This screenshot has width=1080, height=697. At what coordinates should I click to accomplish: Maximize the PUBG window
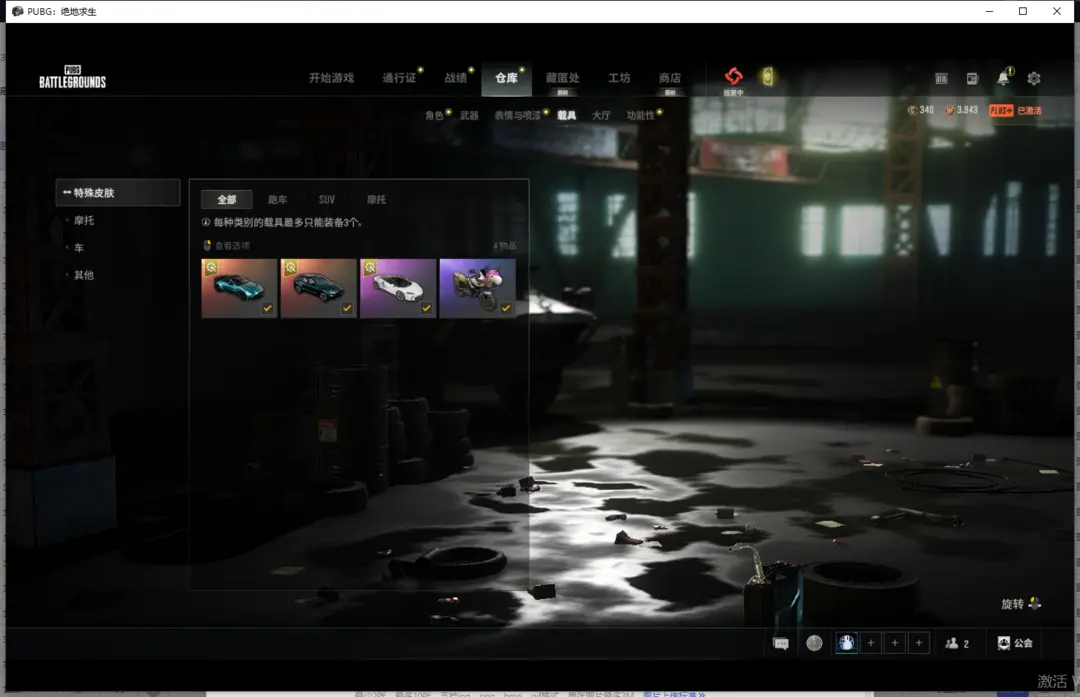pyautogui.click(x=1023, y=11)
